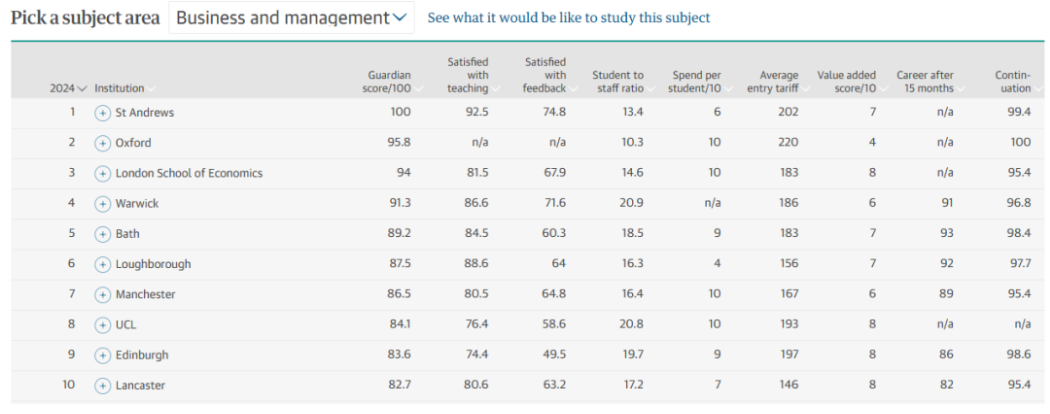Expand the St Andrews row plus icon
The image size is (1050, 414).
tap(102, 113)
